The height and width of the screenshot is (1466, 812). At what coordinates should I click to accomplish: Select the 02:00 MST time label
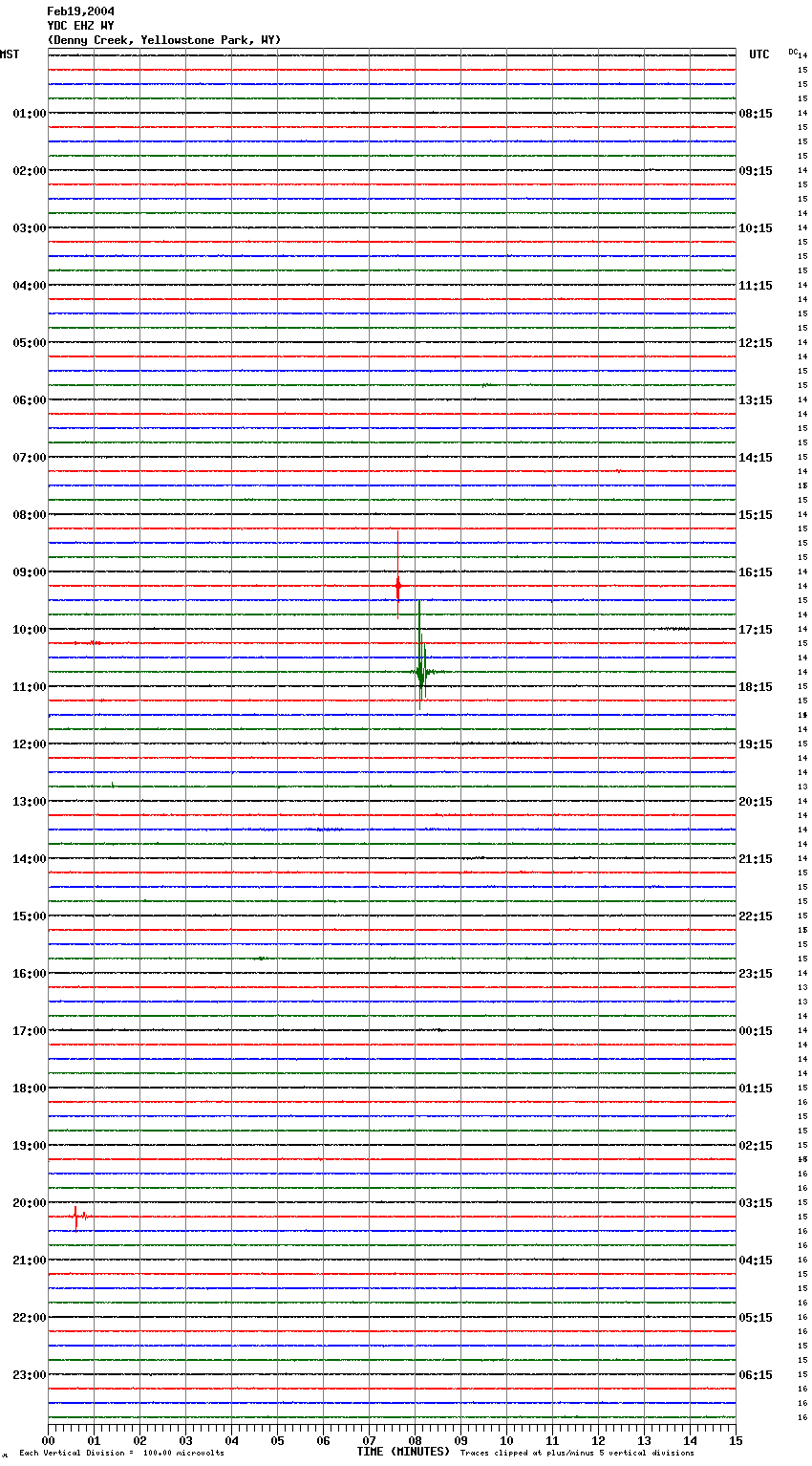pos(29,171)
